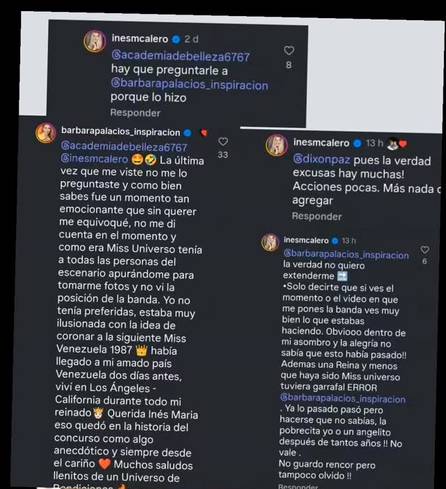Open liked-by avatars with heart after 13 h

click(x=397, y=144)
